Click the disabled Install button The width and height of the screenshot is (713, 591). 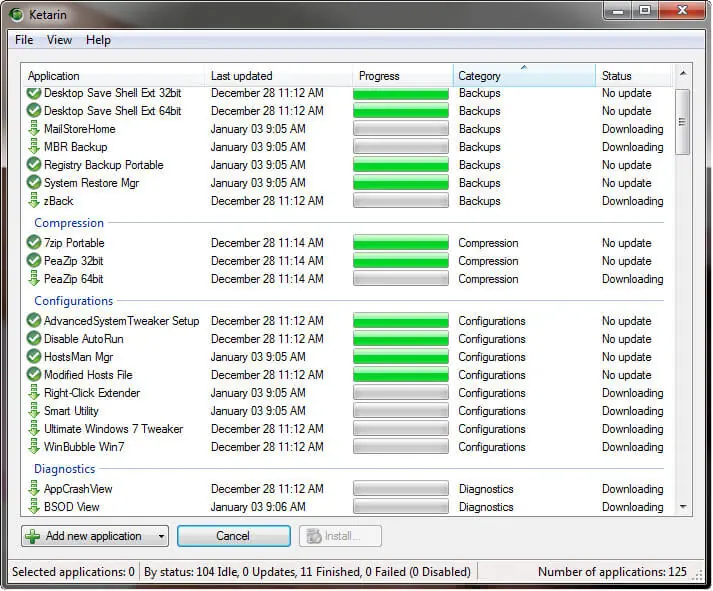pos(340,536)
